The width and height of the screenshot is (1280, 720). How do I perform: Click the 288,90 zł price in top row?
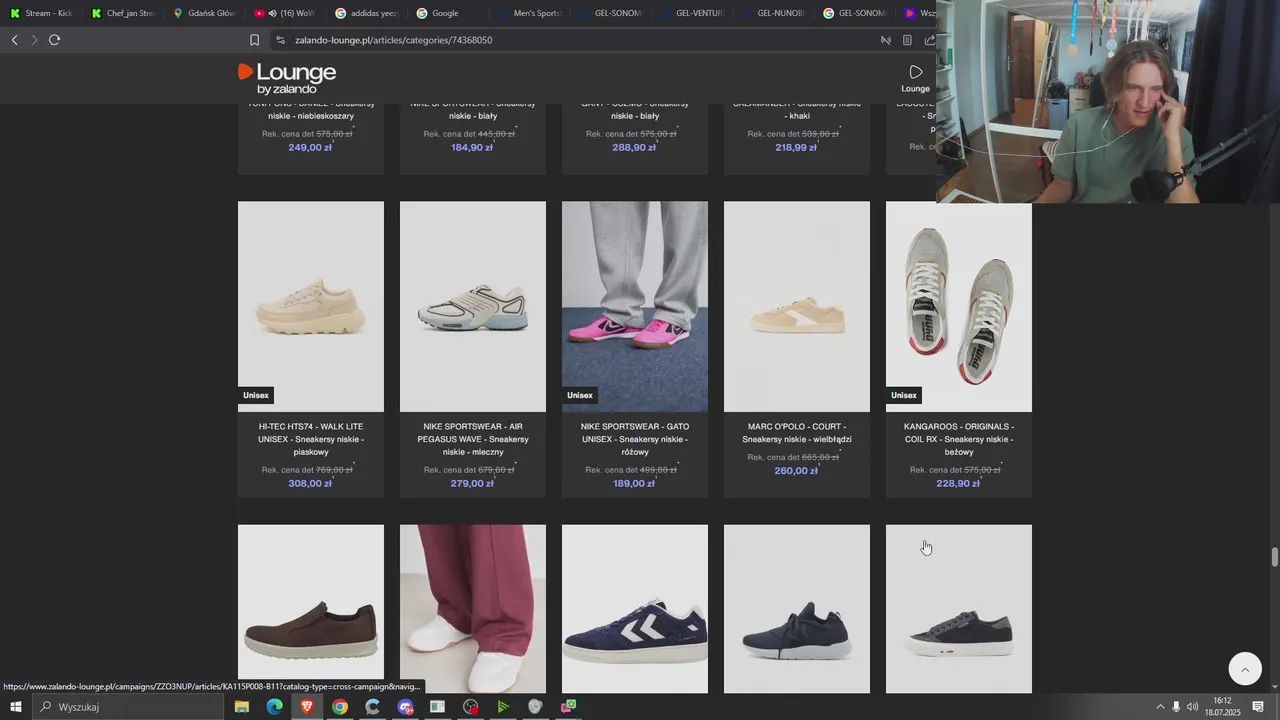(x=634, y=147)
